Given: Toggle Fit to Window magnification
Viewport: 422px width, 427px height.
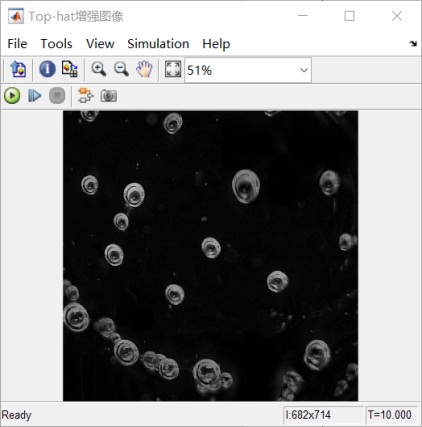Looking at the screenshot, I should 173,69.
